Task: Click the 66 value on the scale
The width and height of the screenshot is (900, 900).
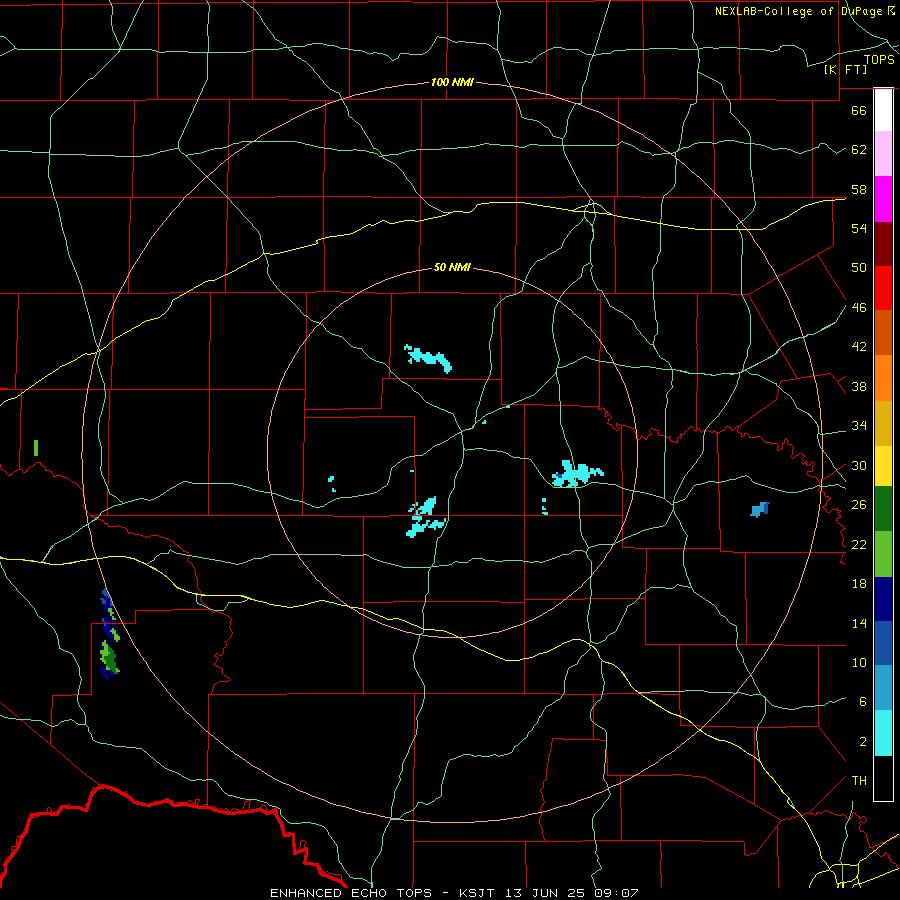Action: click(859, 110)
